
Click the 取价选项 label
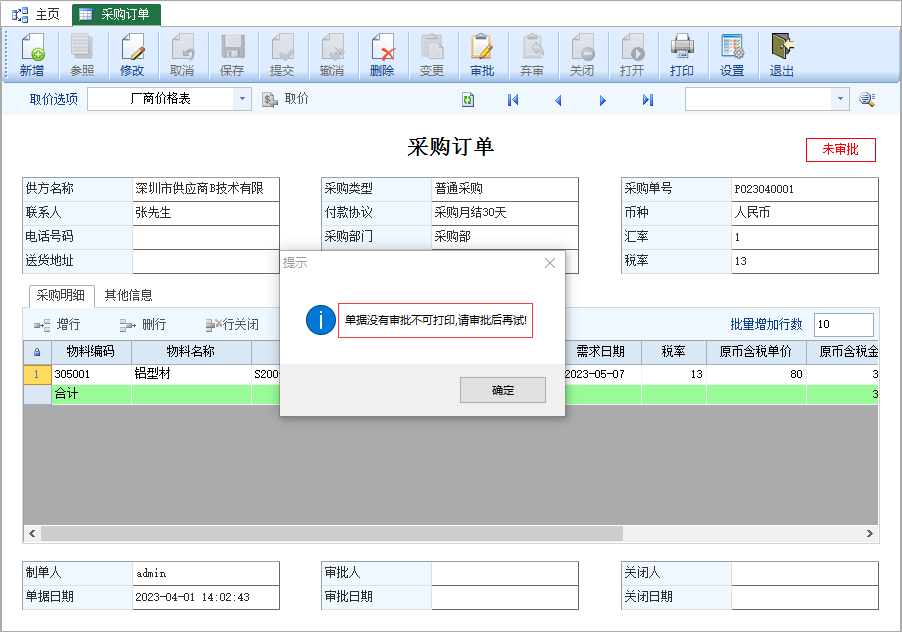point(53,99)
